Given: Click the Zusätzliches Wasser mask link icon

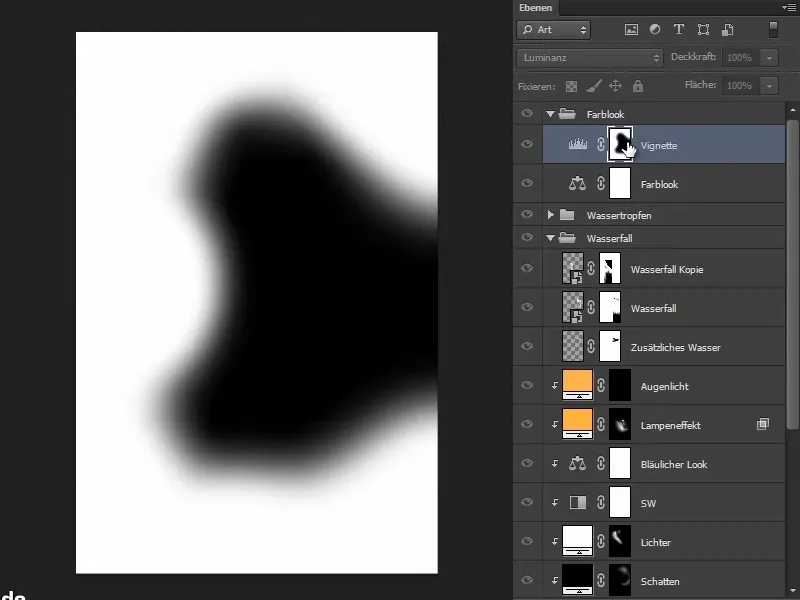Looking at the screenshot, I should 591,346.
